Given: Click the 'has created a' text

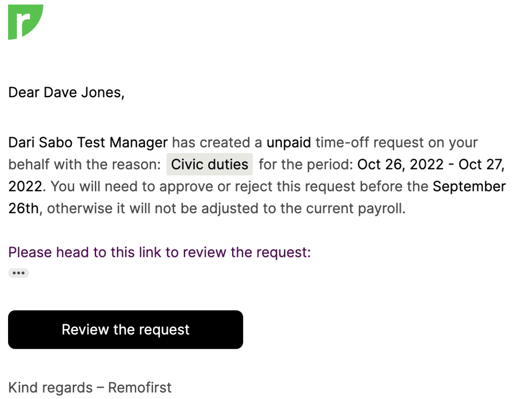Looking at the screenshot, I should 217,143.
